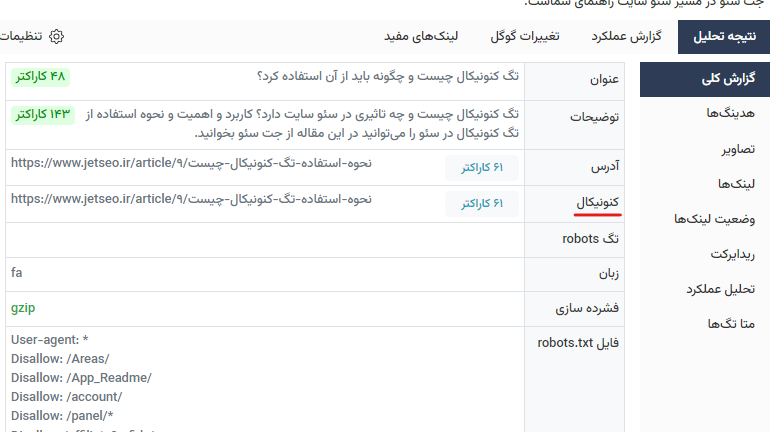Click the green ۴۸ کاراکتر title badge

point(40,76)
